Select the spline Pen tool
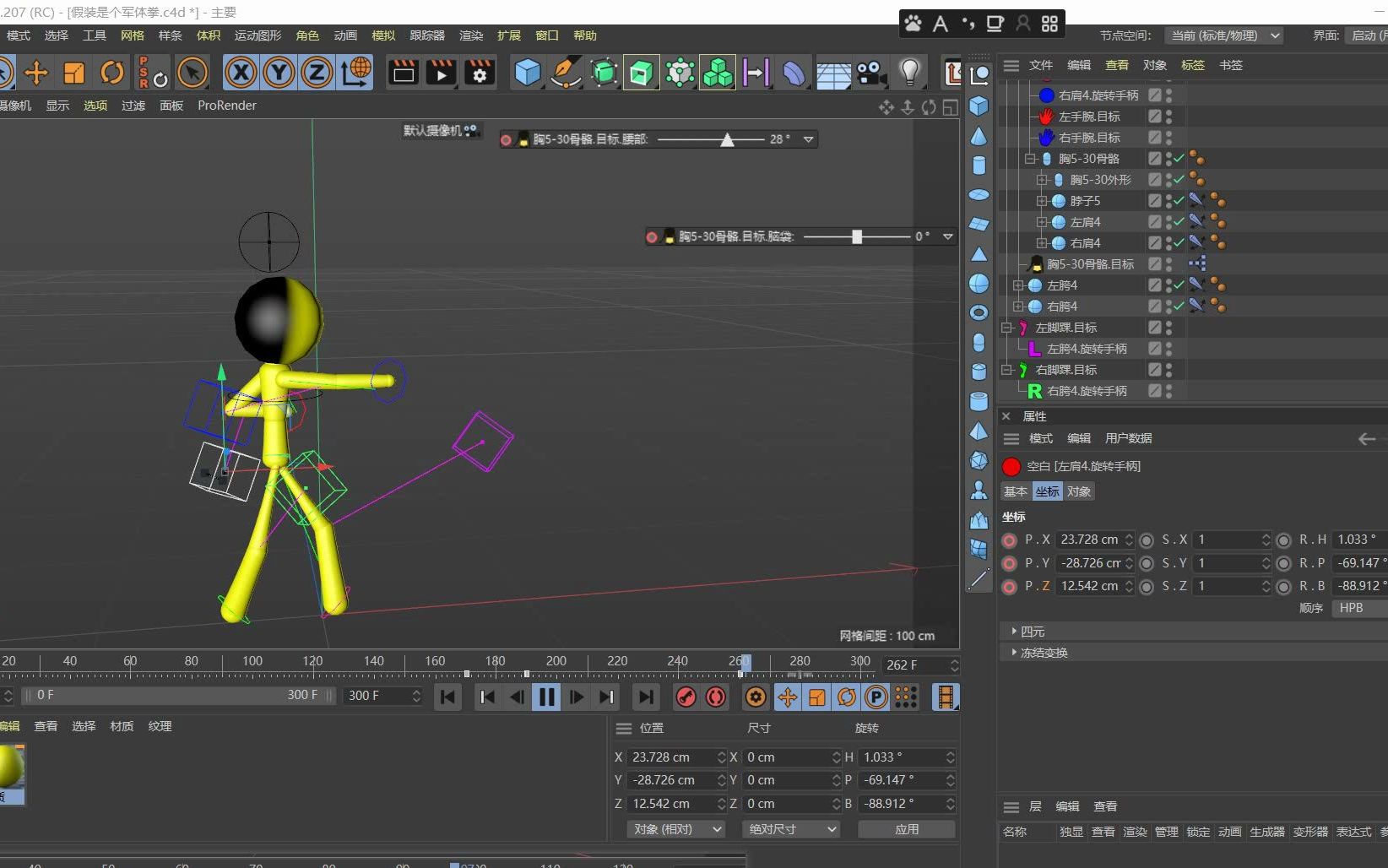This screenshot has height=868, width=1388. (x=564, y=73)
